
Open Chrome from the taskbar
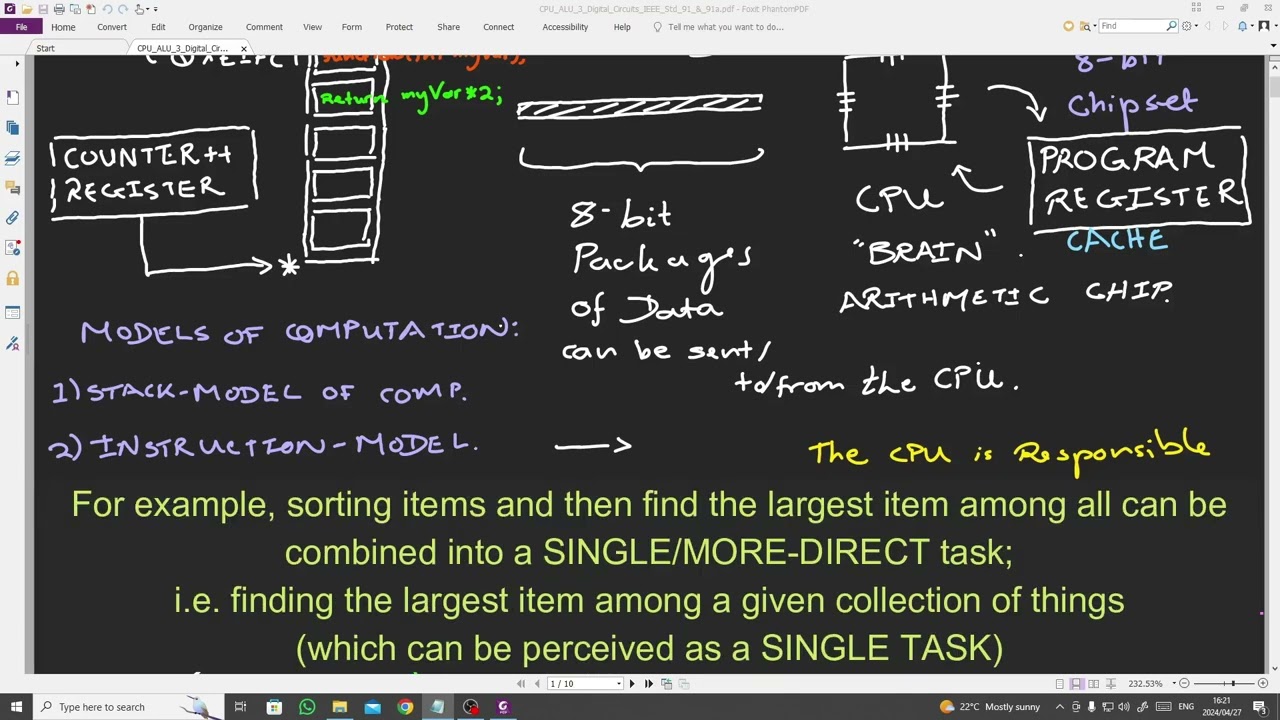pos(405,707)
